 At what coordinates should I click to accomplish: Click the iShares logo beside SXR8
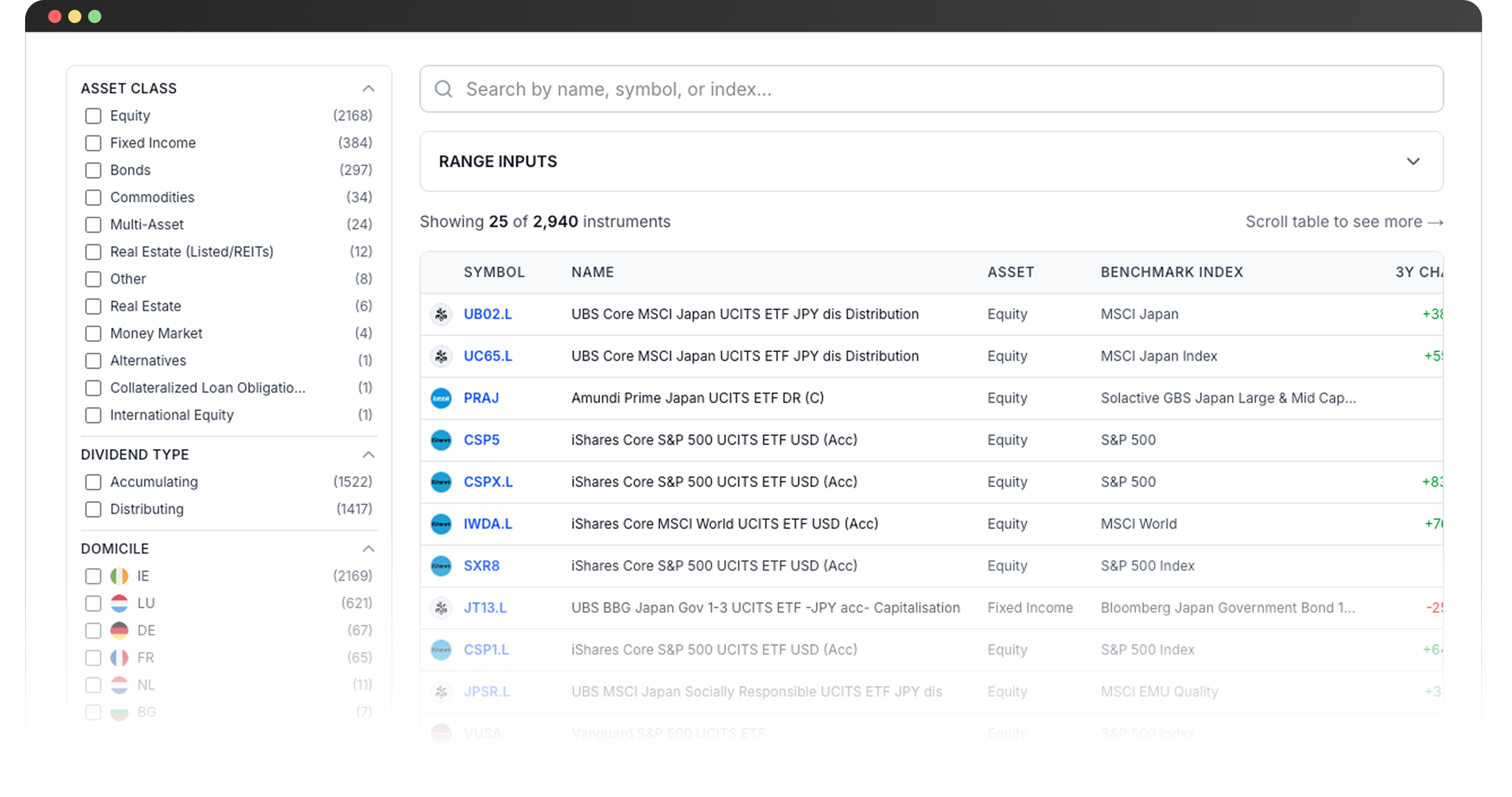click(x=441, y=566)
